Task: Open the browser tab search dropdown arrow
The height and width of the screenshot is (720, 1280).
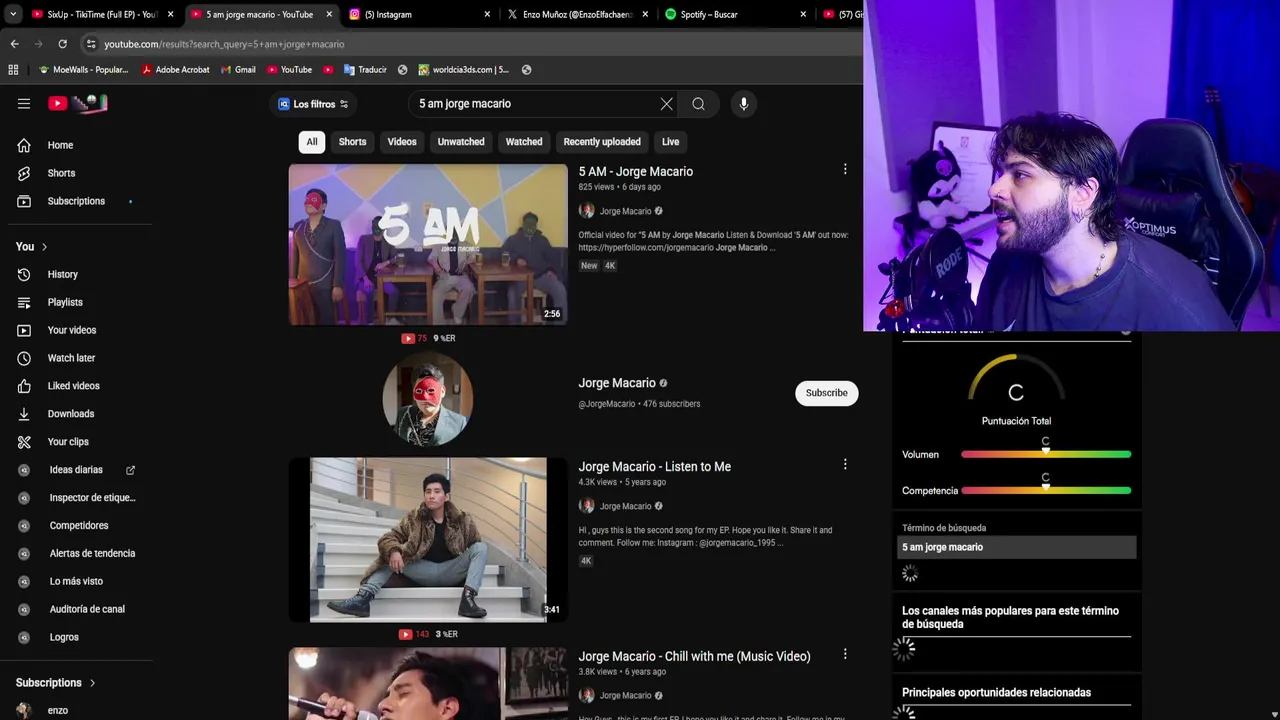Action: point(12,14)
